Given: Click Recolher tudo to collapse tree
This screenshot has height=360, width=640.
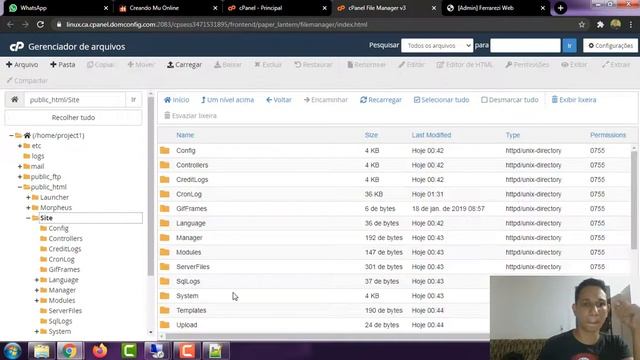Looking at the screenshot, I should (x=73, y=118).
